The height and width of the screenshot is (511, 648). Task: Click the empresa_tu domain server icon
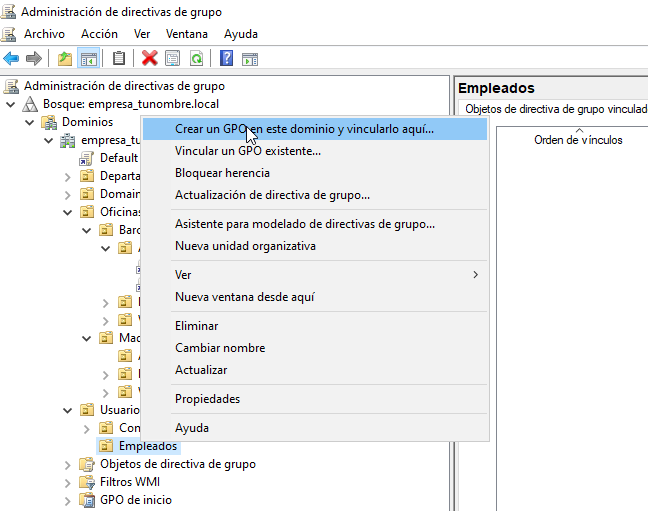coord(68,140)
